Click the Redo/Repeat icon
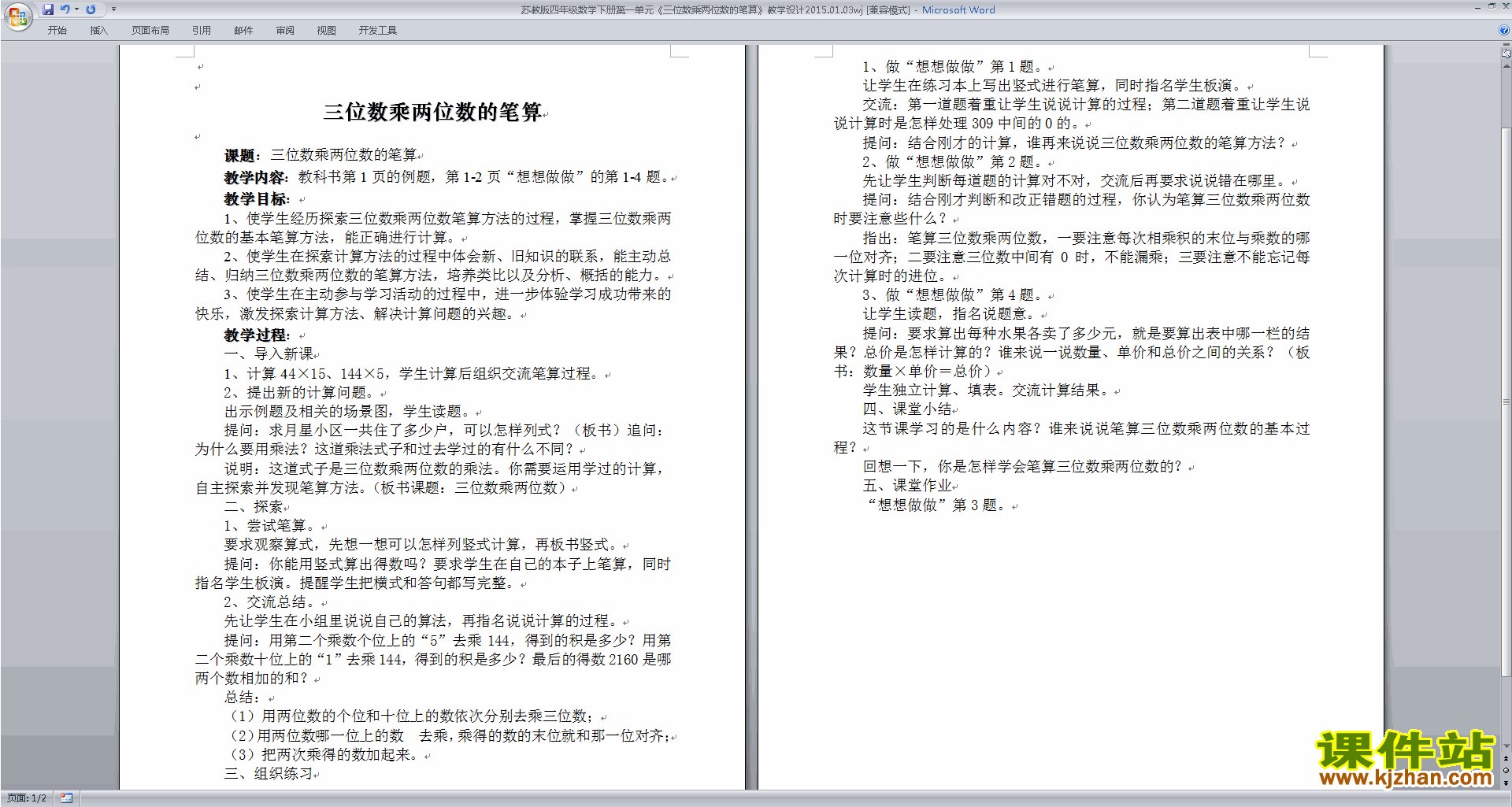This screenshot has width=1512, height=807. pyautogui.click(x=91, y=9)
